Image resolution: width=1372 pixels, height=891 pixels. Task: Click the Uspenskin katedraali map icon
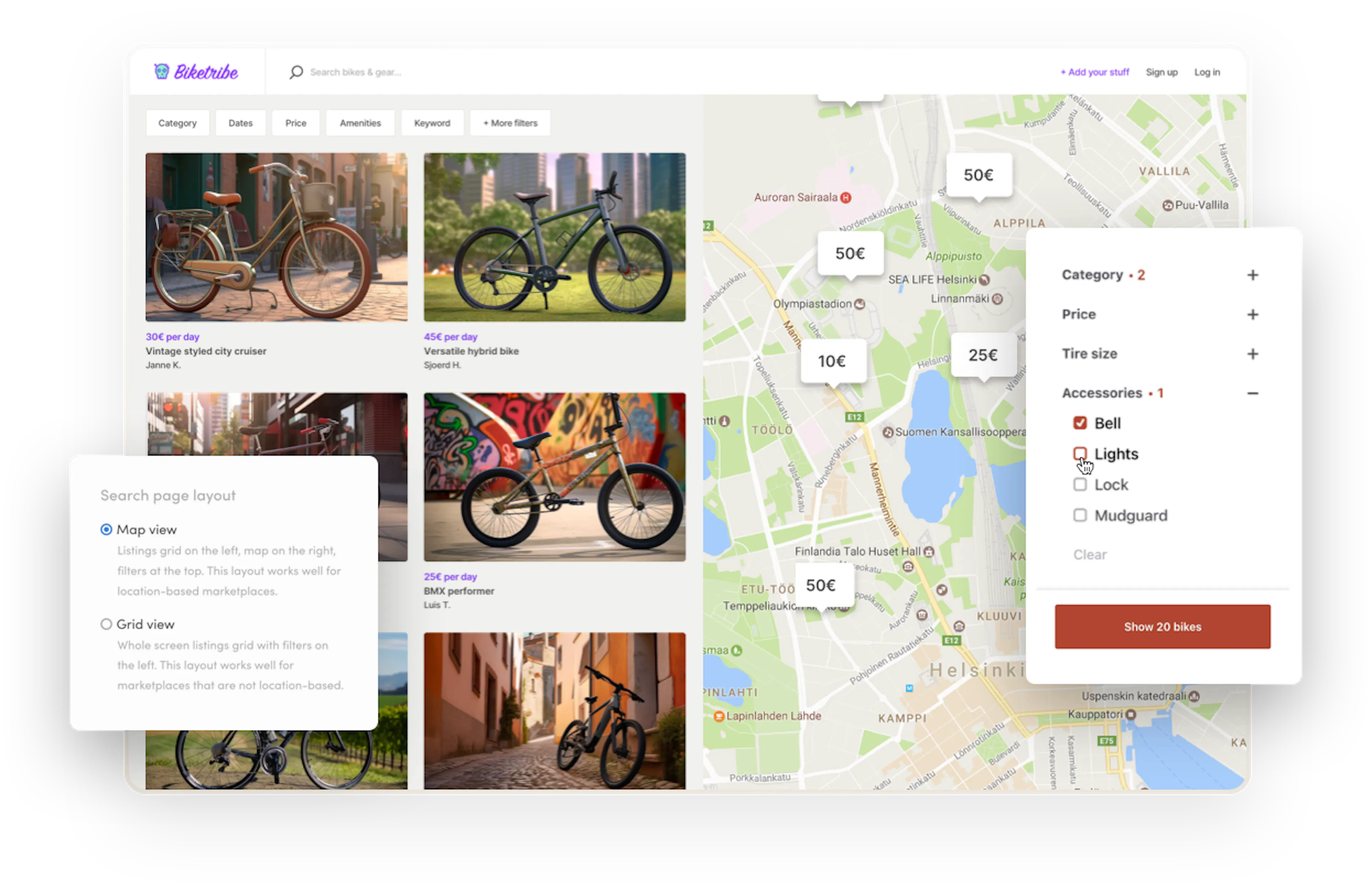(x=1194, y=696)
